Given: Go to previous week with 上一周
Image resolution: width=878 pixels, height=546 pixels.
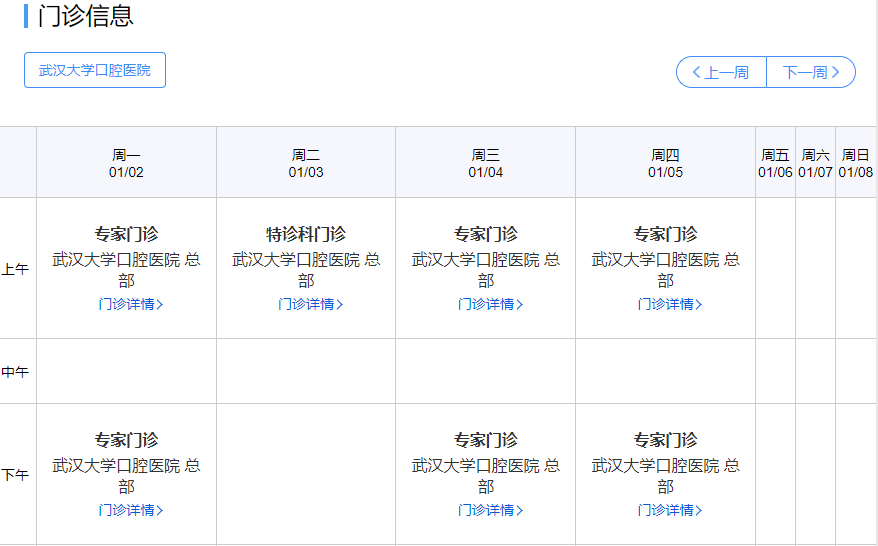Looking at the screenshot, I should (x=721, y=72).
